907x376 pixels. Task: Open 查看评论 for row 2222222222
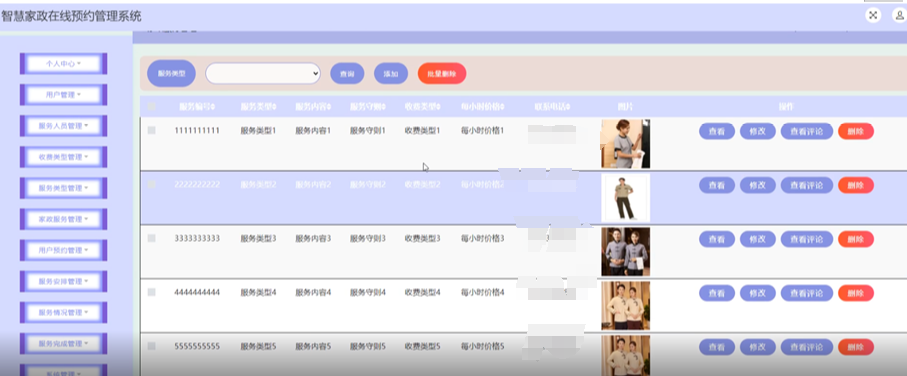(x=807, y=185)
